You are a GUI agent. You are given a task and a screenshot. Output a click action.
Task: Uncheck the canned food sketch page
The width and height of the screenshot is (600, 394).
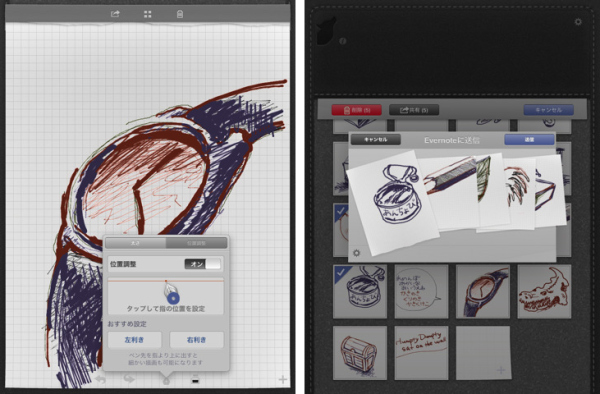coord(360,291)
